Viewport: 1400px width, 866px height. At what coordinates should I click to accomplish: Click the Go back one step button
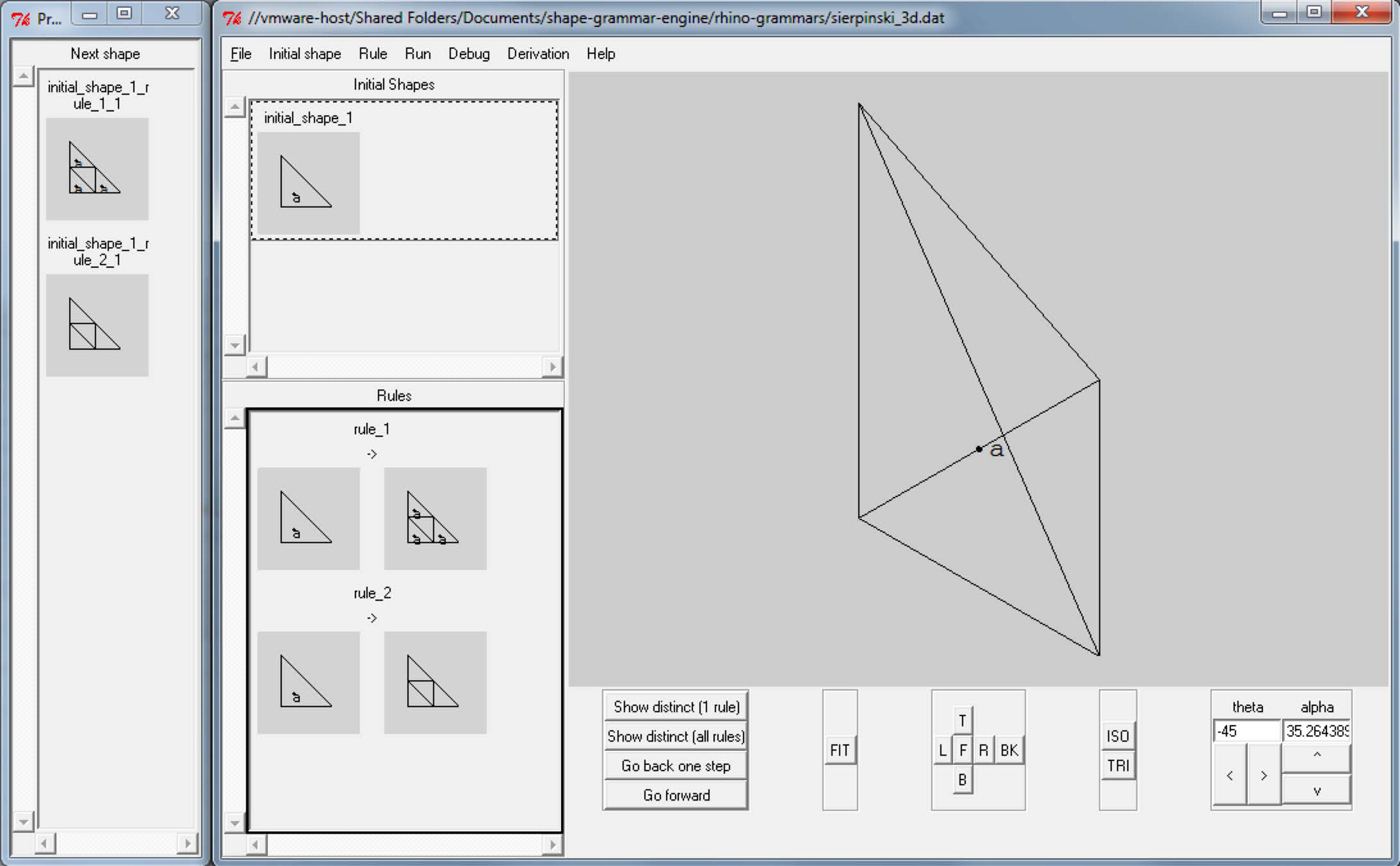coord(675,765)
